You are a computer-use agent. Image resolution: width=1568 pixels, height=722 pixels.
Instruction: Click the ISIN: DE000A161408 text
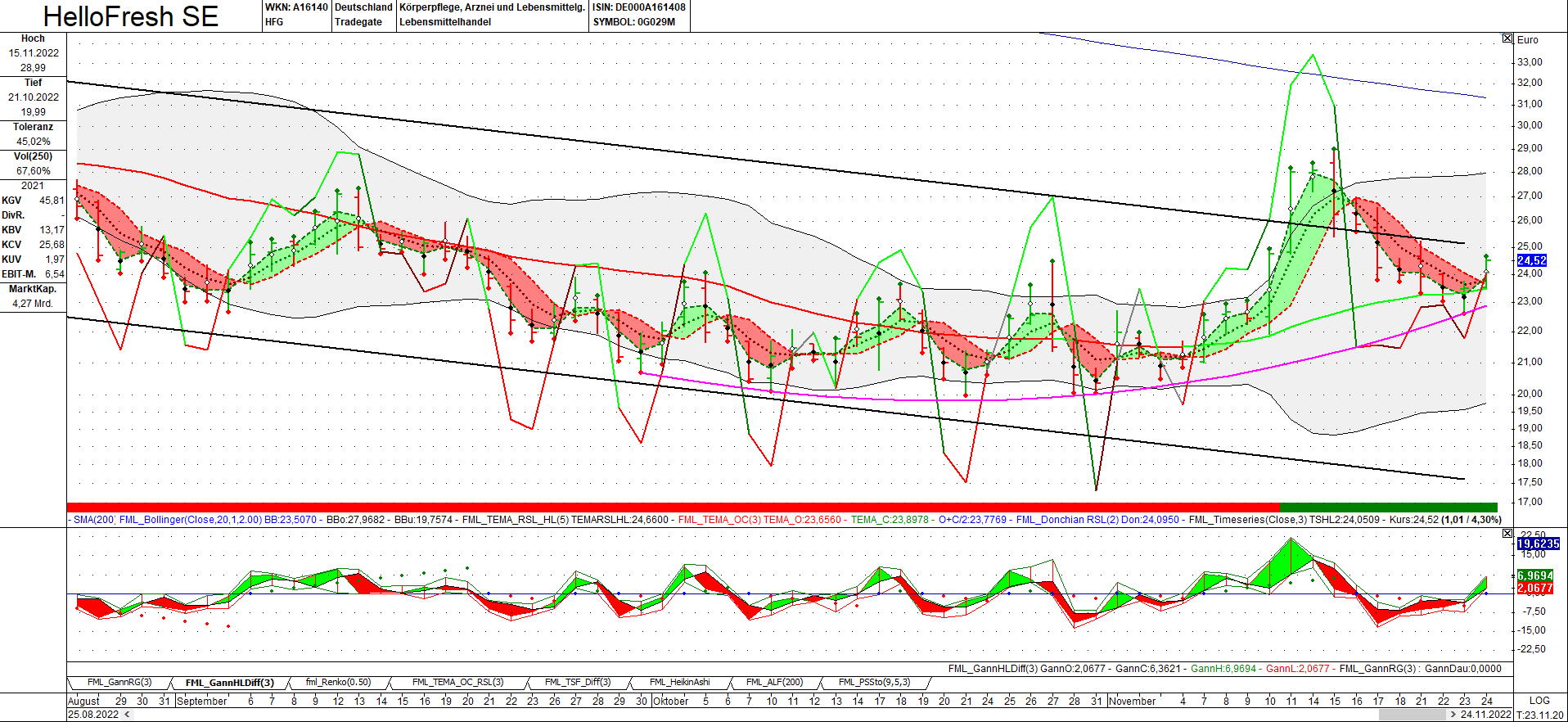pos(639,7)
